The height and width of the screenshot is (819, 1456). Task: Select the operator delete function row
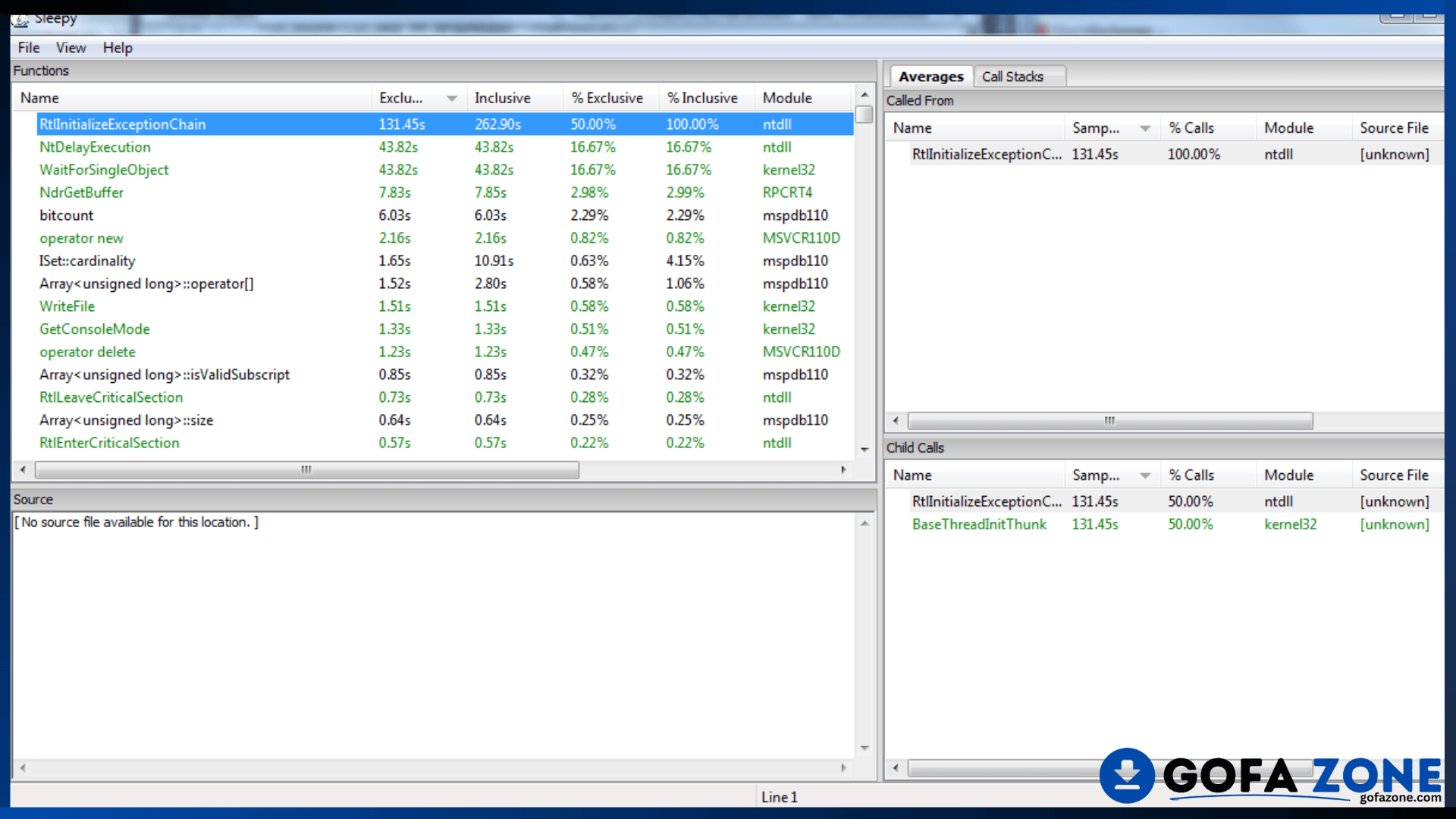tap(444, 352)
